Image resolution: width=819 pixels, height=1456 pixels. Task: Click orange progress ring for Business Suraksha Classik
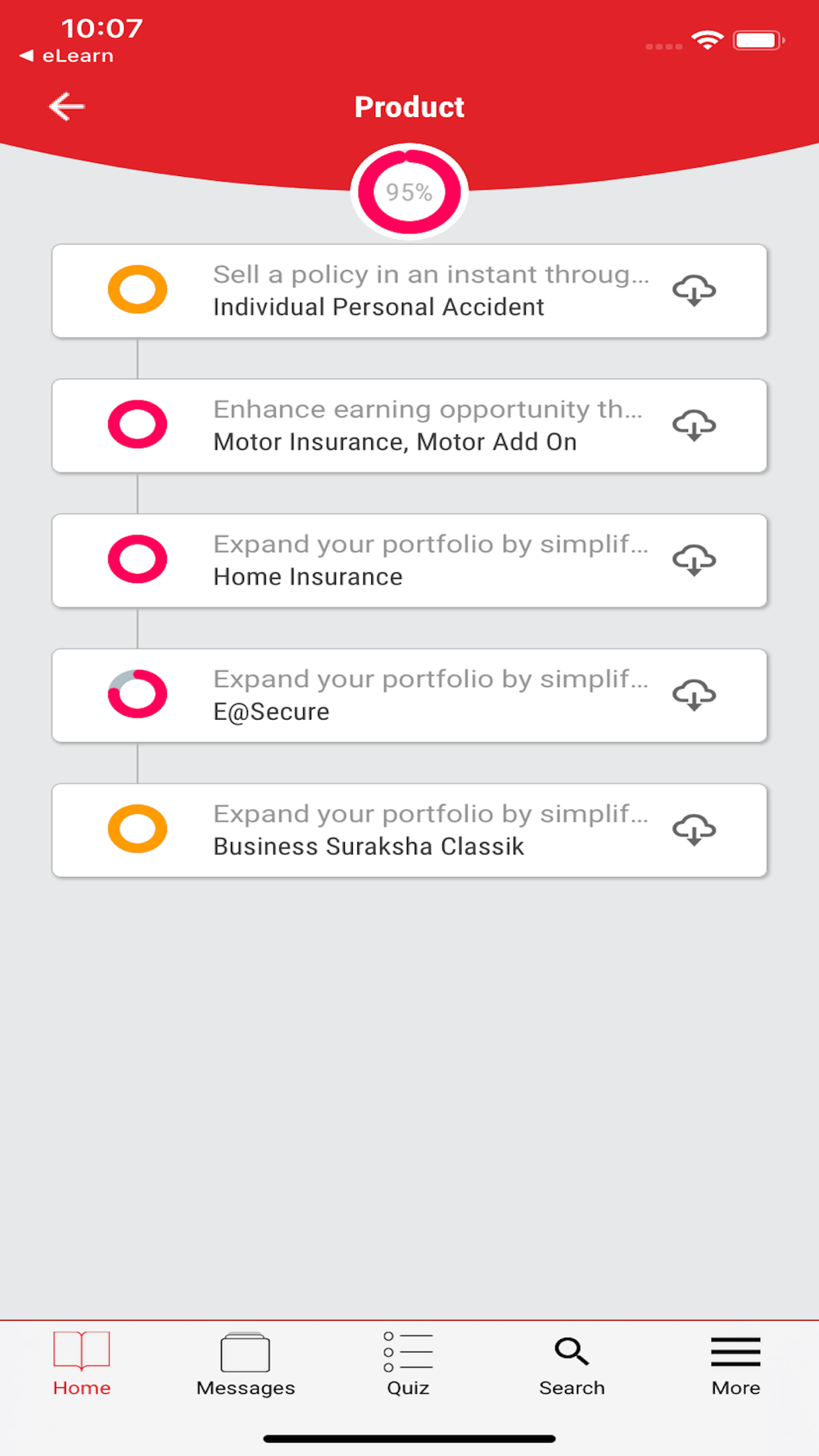138,829
